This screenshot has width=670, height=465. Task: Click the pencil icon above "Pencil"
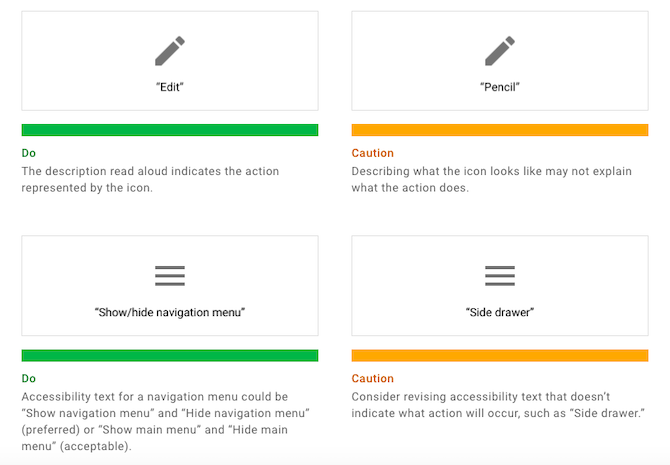(500, 51)
